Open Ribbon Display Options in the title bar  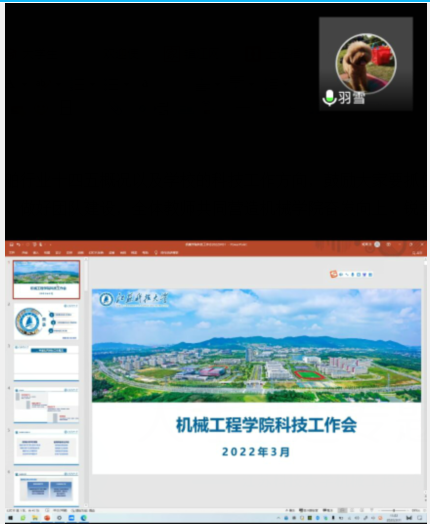(x=389, y=244)
